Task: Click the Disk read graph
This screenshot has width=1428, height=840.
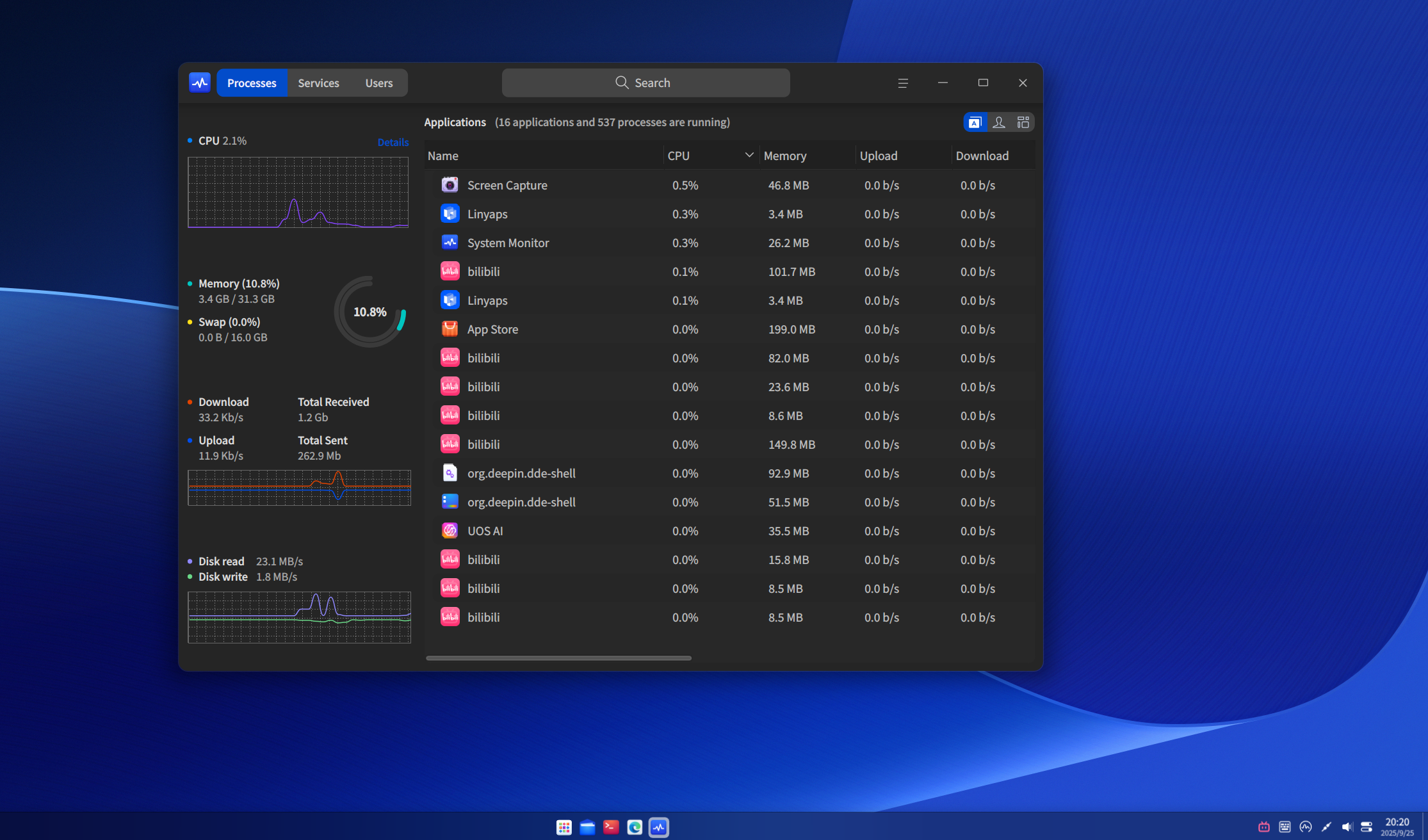Action: pos(299,617)
